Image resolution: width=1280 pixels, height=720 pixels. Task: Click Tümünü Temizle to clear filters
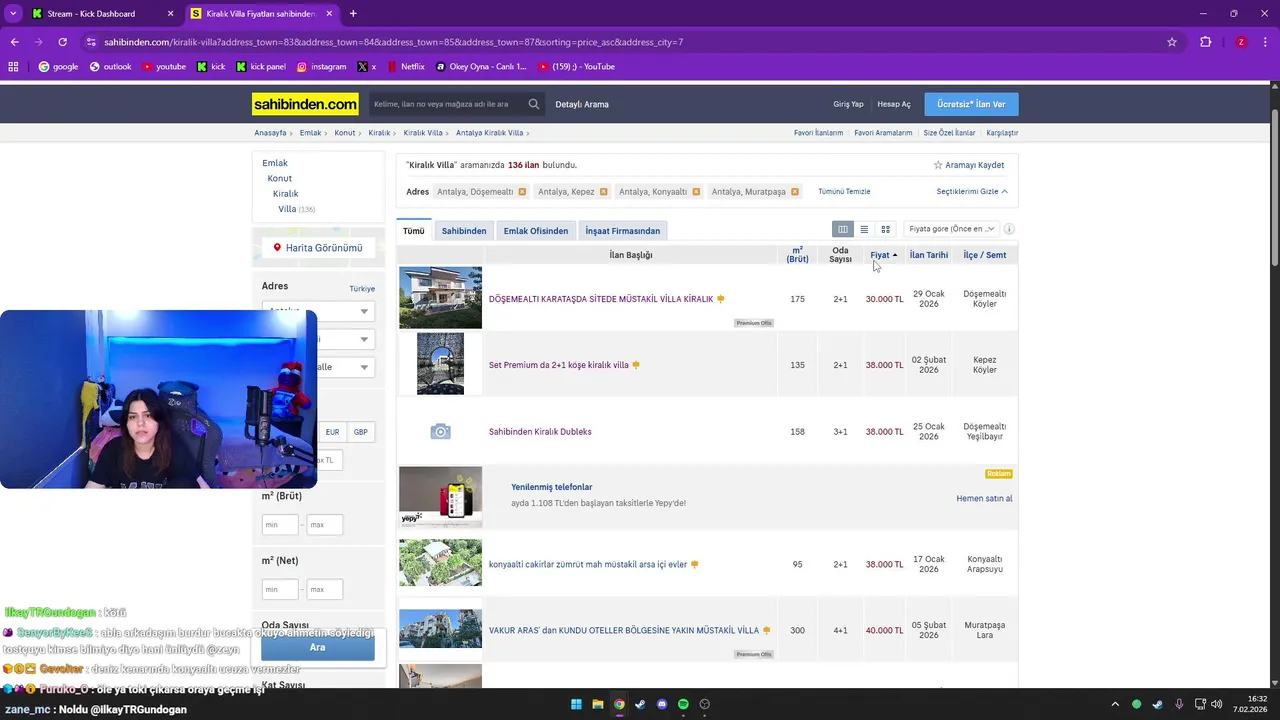tap(844, 192)
